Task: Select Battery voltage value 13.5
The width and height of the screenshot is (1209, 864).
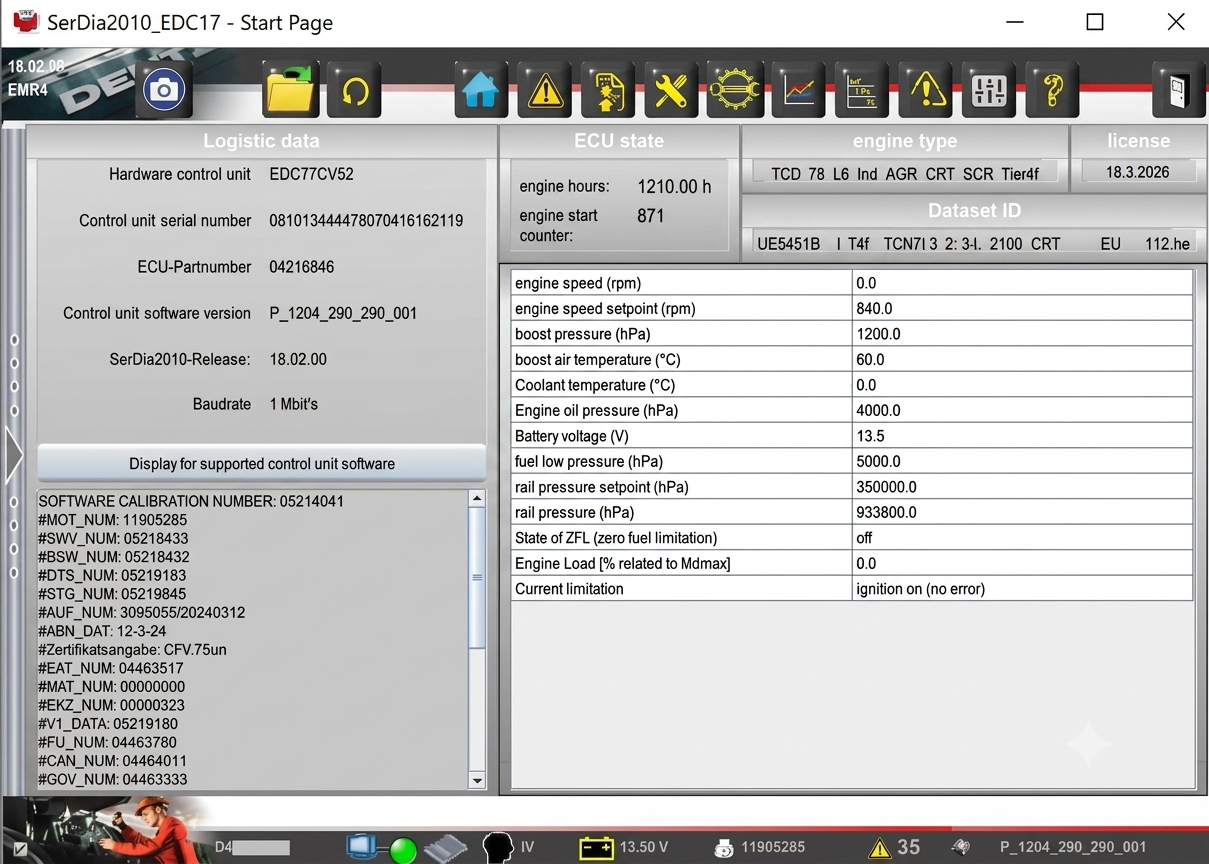Action: pos(1022,436)
